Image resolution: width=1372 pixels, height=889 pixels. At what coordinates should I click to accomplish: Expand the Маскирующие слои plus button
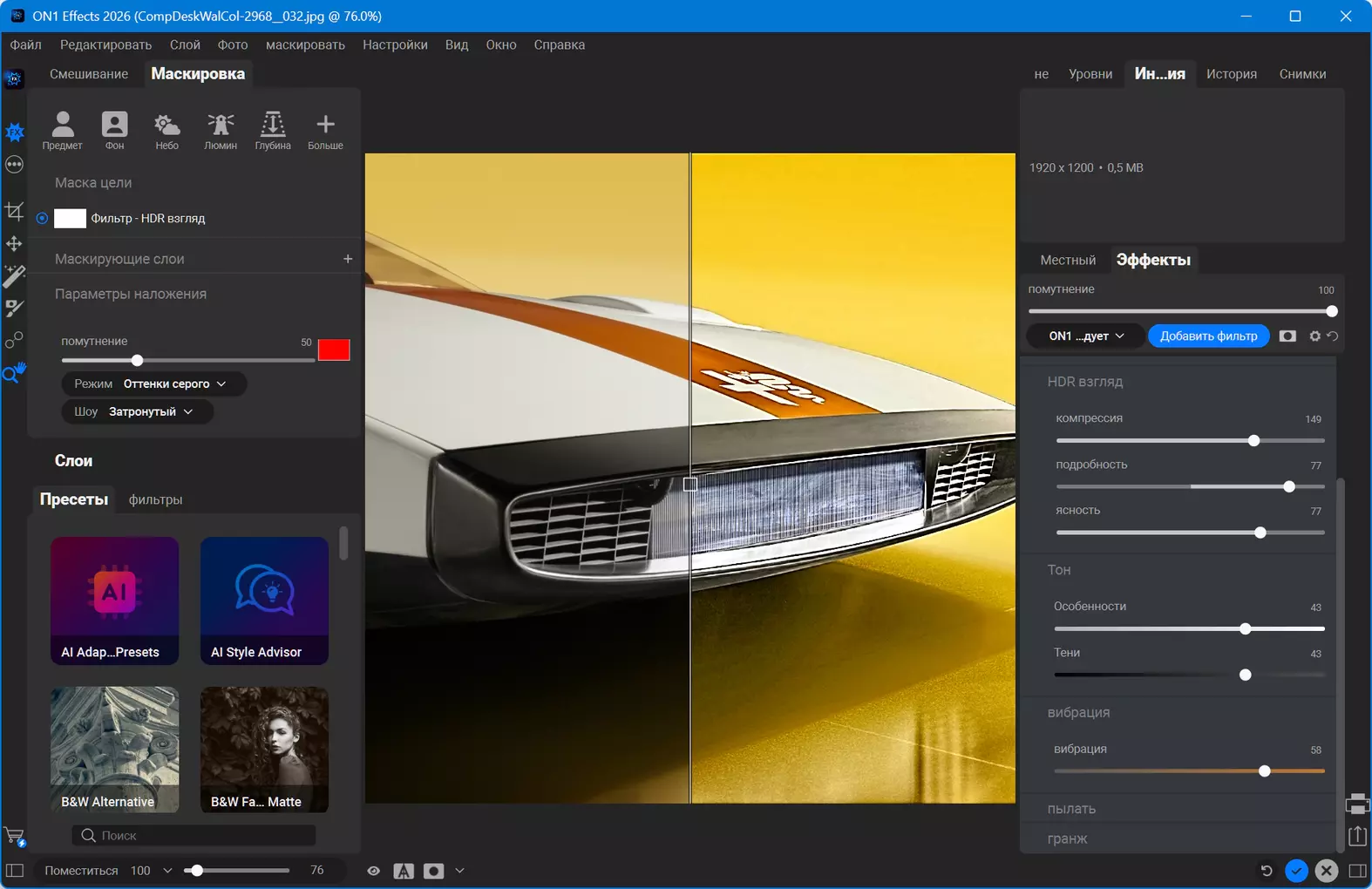pos(348,259)
